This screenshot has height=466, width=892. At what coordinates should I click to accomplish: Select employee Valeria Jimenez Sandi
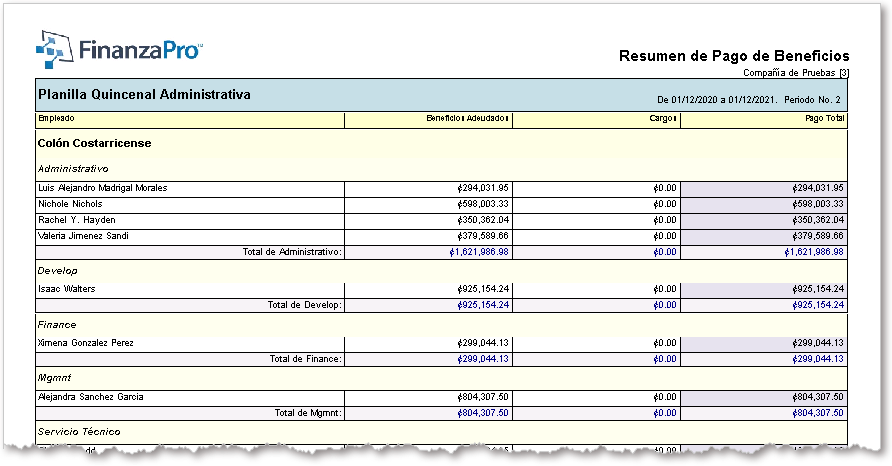click(83, 236)
